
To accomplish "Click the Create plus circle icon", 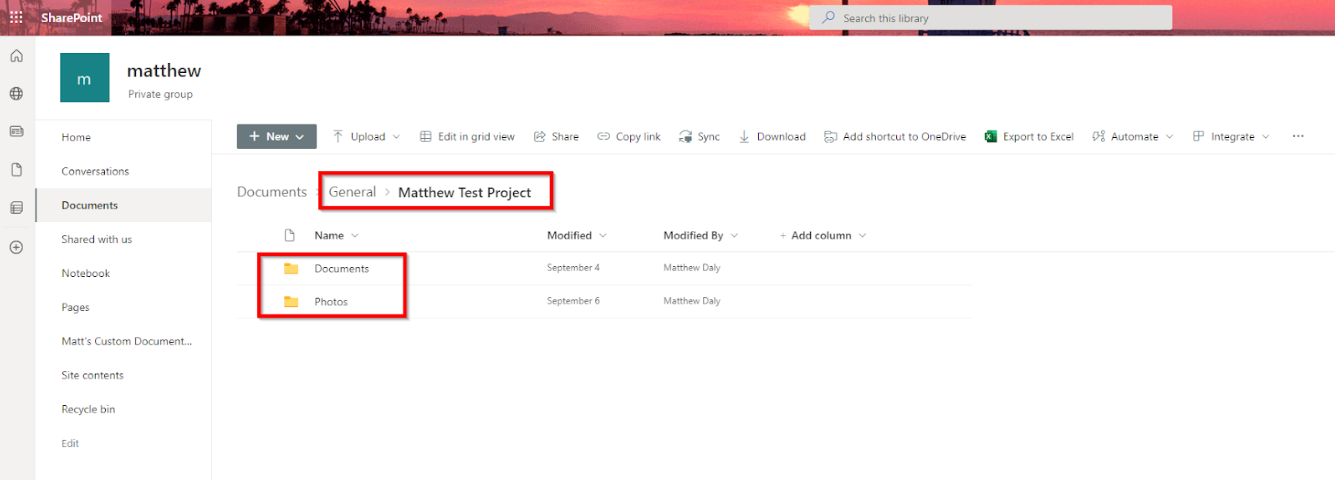I will (x=16, y=247).
